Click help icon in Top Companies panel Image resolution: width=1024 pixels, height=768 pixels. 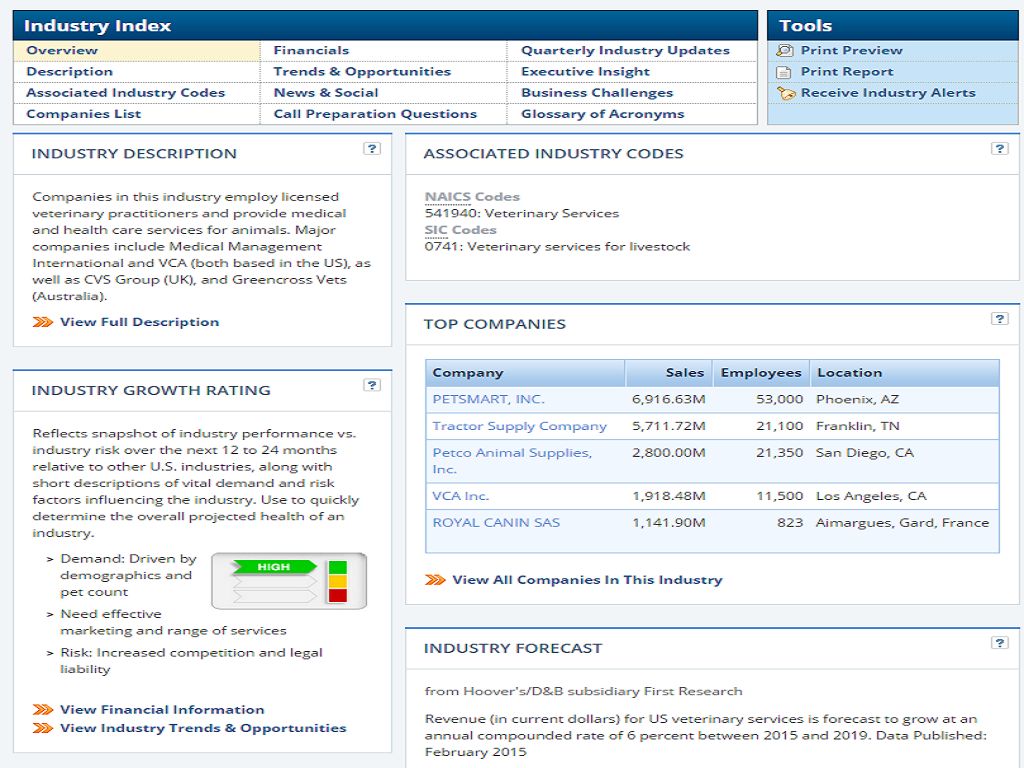tap(999, 319)
